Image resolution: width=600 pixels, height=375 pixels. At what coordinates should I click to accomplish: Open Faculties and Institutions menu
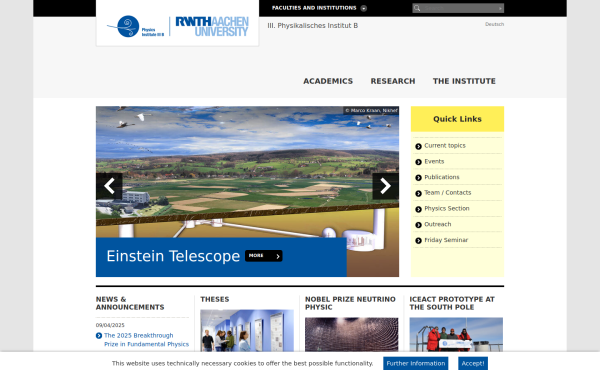[x=314, y=8]
